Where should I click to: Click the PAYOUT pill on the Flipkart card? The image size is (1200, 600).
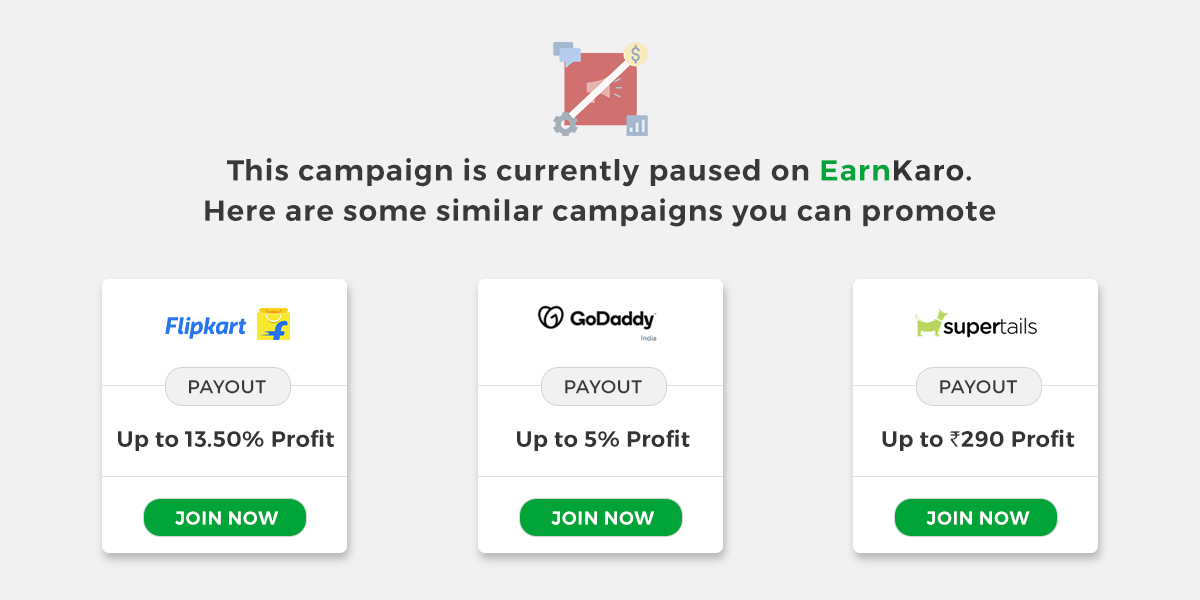pos(228,386)
